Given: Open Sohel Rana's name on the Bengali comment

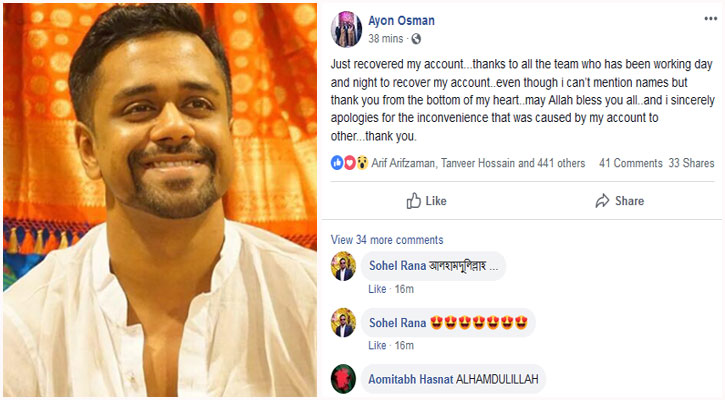Looking at the screenshot, I should tap(397, 266).
